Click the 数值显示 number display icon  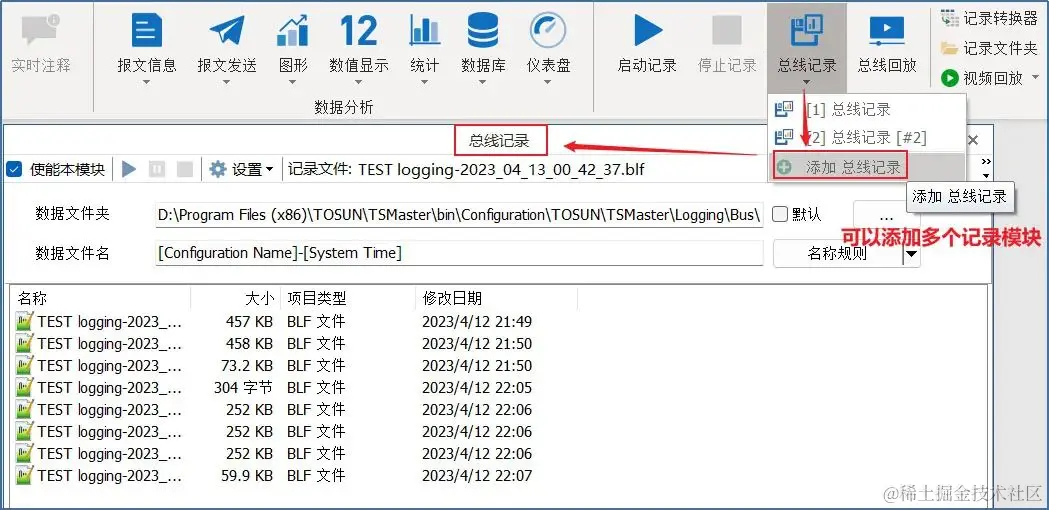click(x=359, y=31)
